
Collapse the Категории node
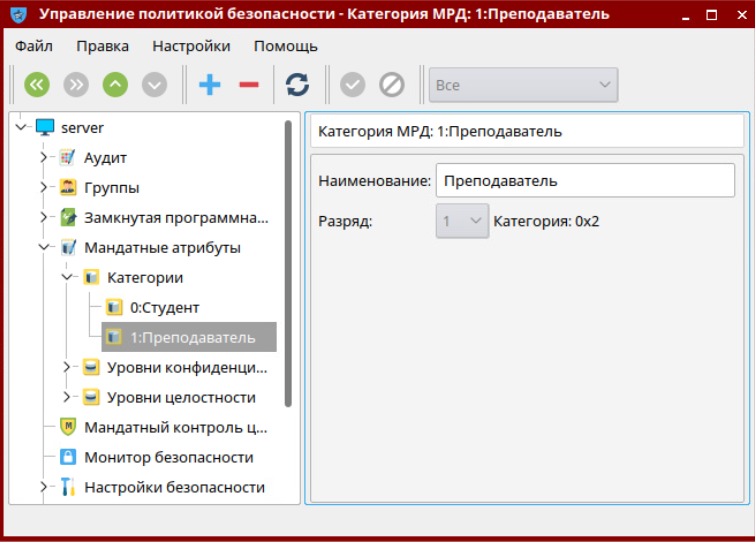[x=67, y=277]
